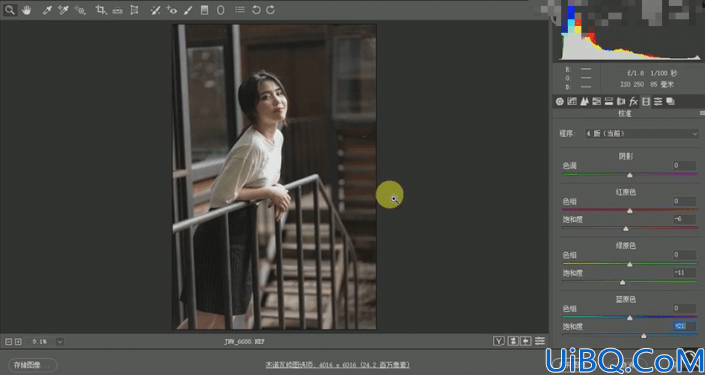Click the red primary hue value field
705x375 pixels.
click(684, 201)
